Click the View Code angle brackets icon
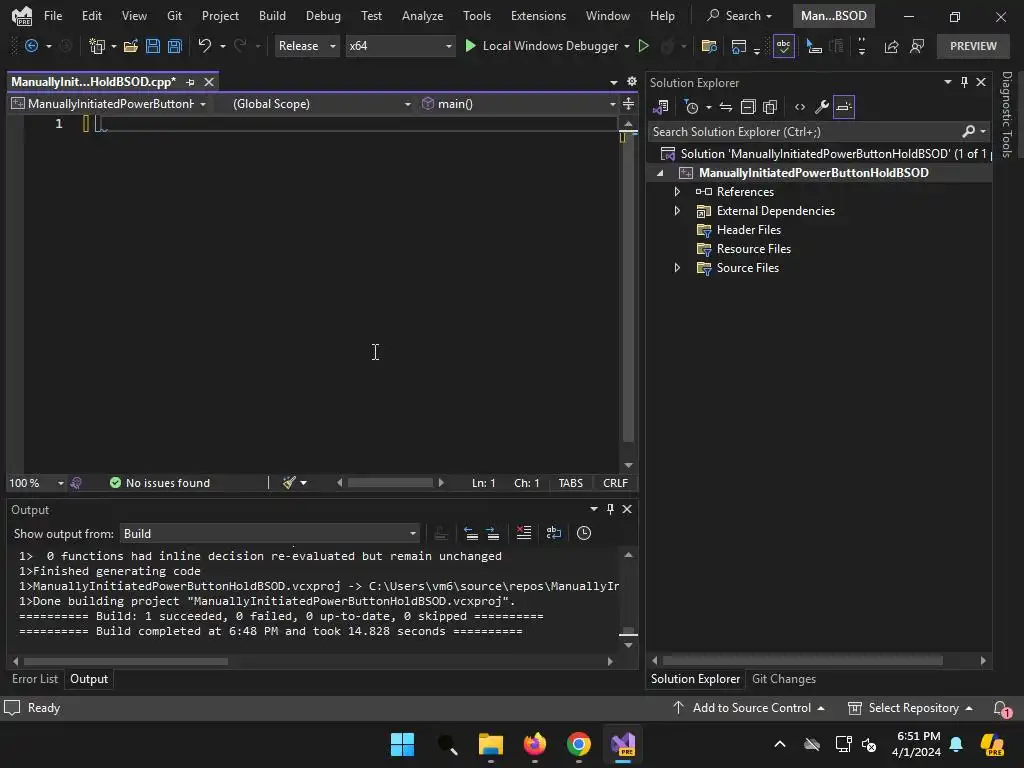The image size is (1024, 768). click(800, 107)
